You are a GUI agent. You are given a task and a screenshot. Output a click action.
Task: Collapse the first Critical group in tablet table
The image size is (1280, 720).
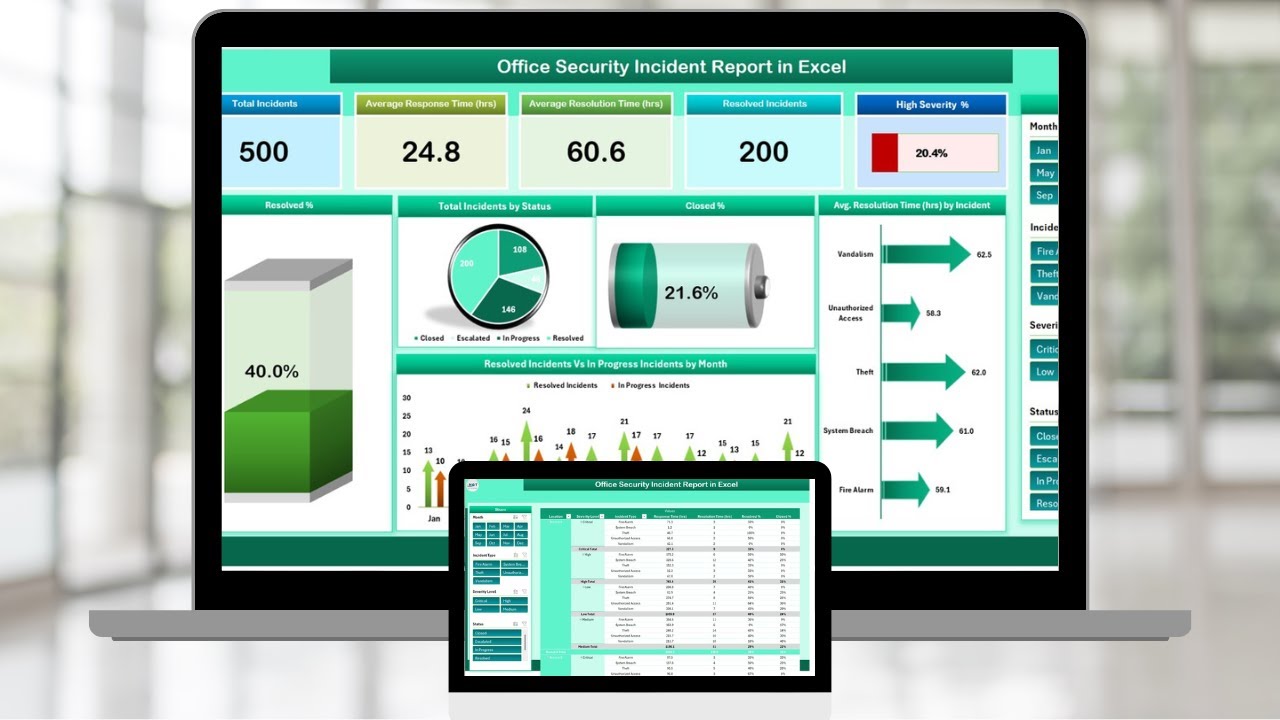point(581,522)
